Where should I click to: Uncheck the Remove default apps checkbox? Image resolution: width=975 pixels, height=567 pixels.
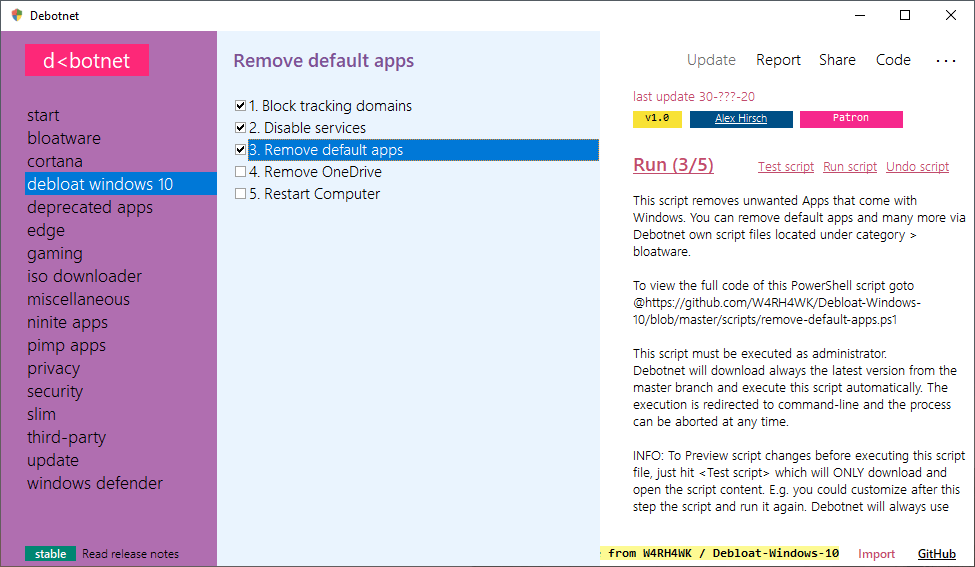click(x=240, y=150)
